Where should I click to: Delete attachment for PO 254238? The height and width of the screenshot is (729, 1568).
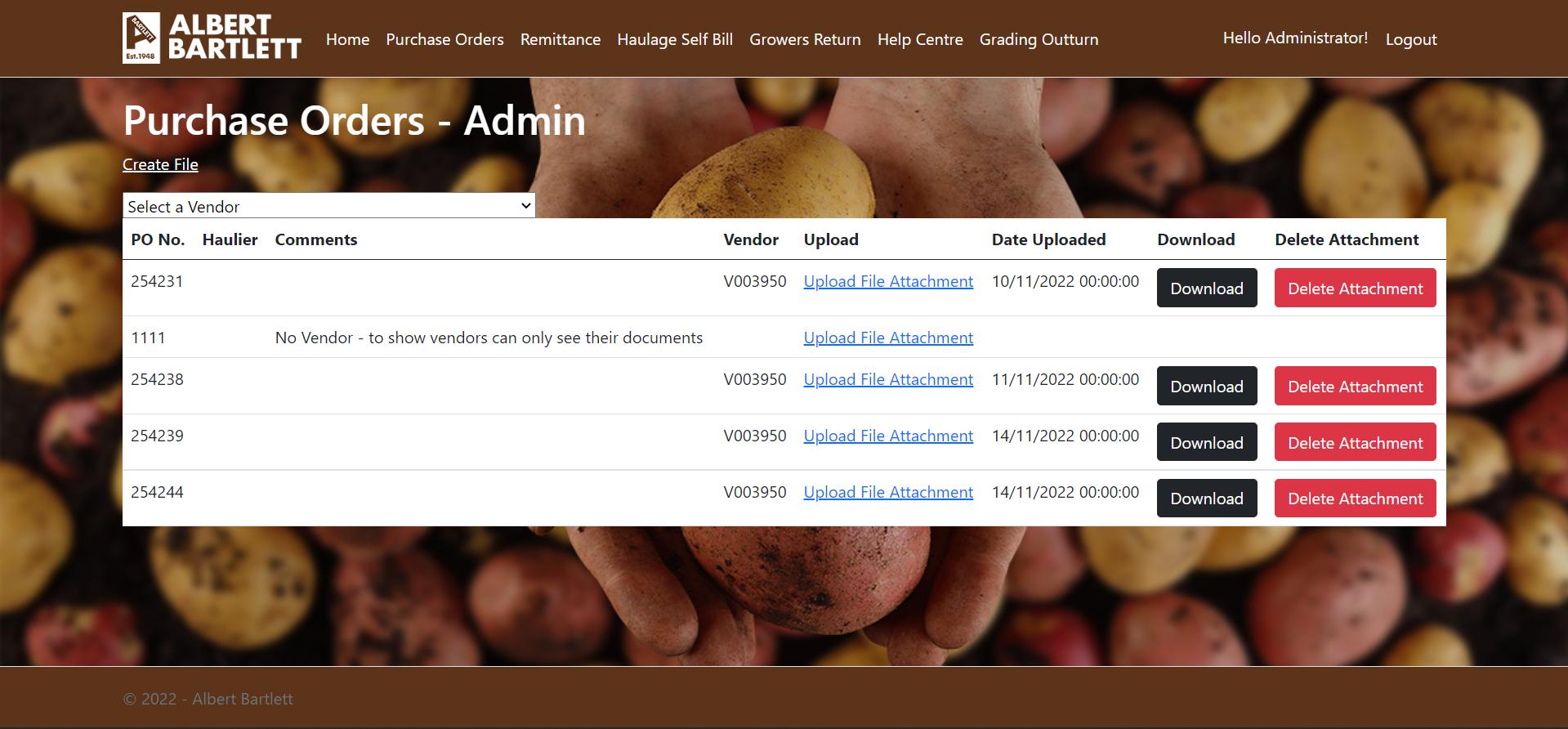coord(1356,386)
